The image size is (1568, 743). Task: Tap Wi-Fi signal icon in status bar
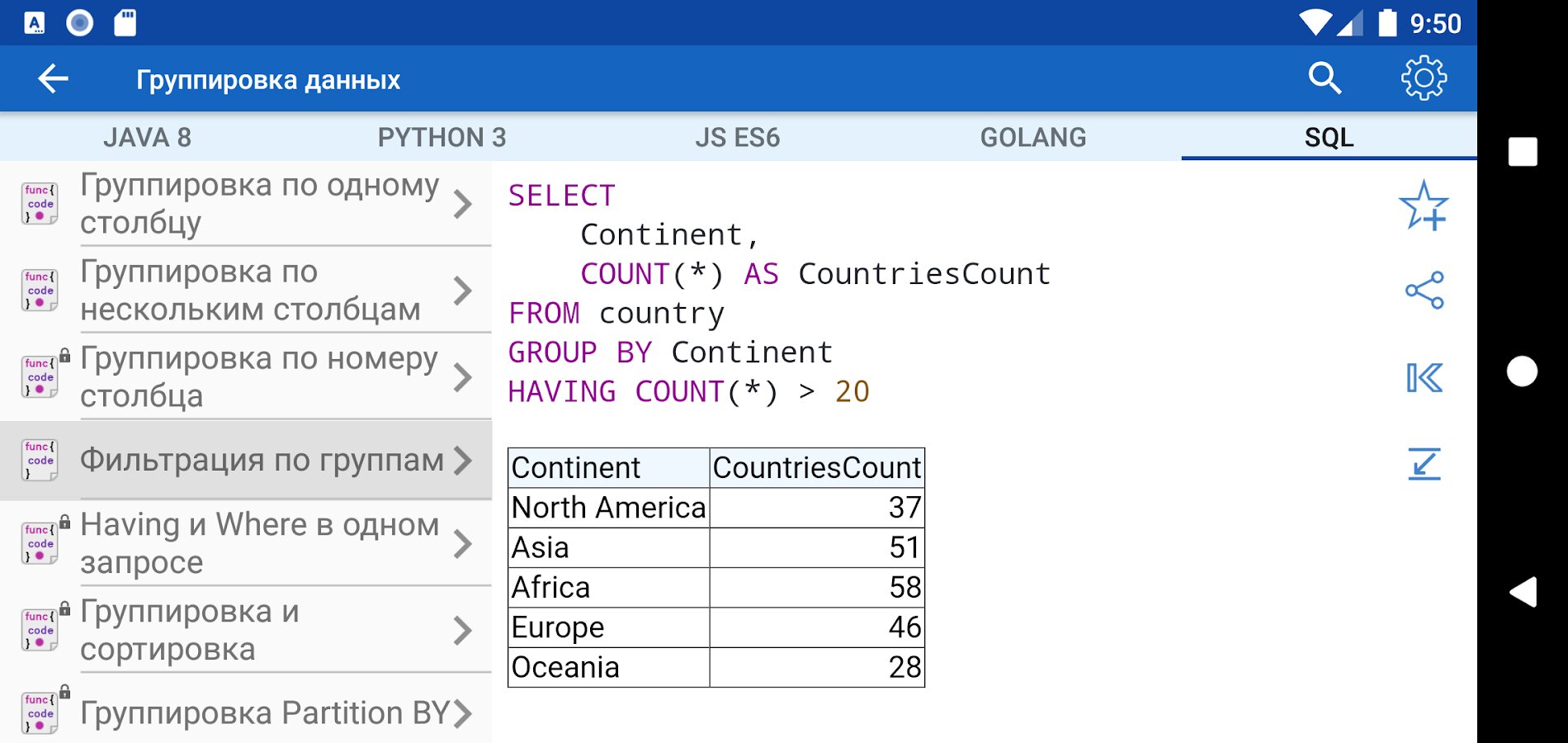click(1315, 22)
